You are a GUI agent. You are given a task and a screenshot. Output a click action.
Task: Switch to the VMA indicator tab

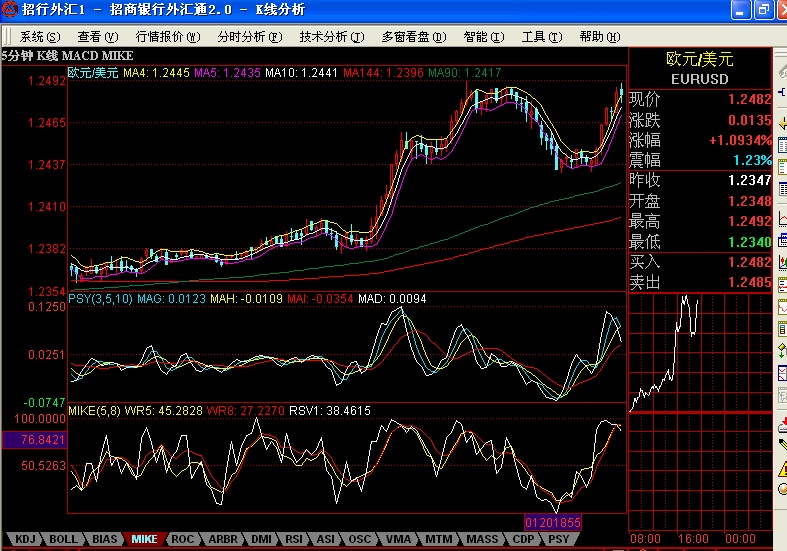[x=399, y=539]
